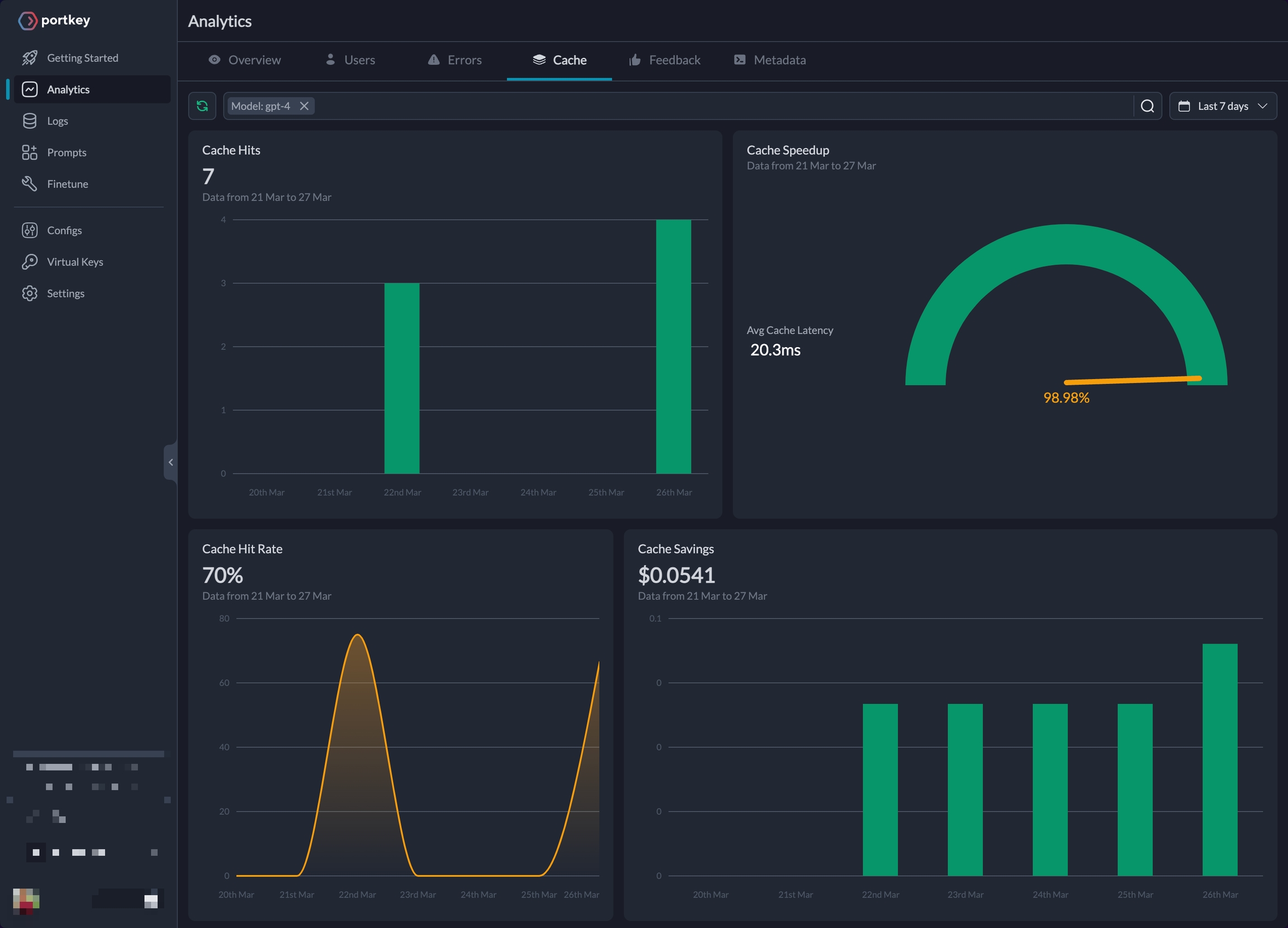Click the Configs sidebar icon
The width and height of the screenshot is (1288, 928).
click(x=30, y=230)
